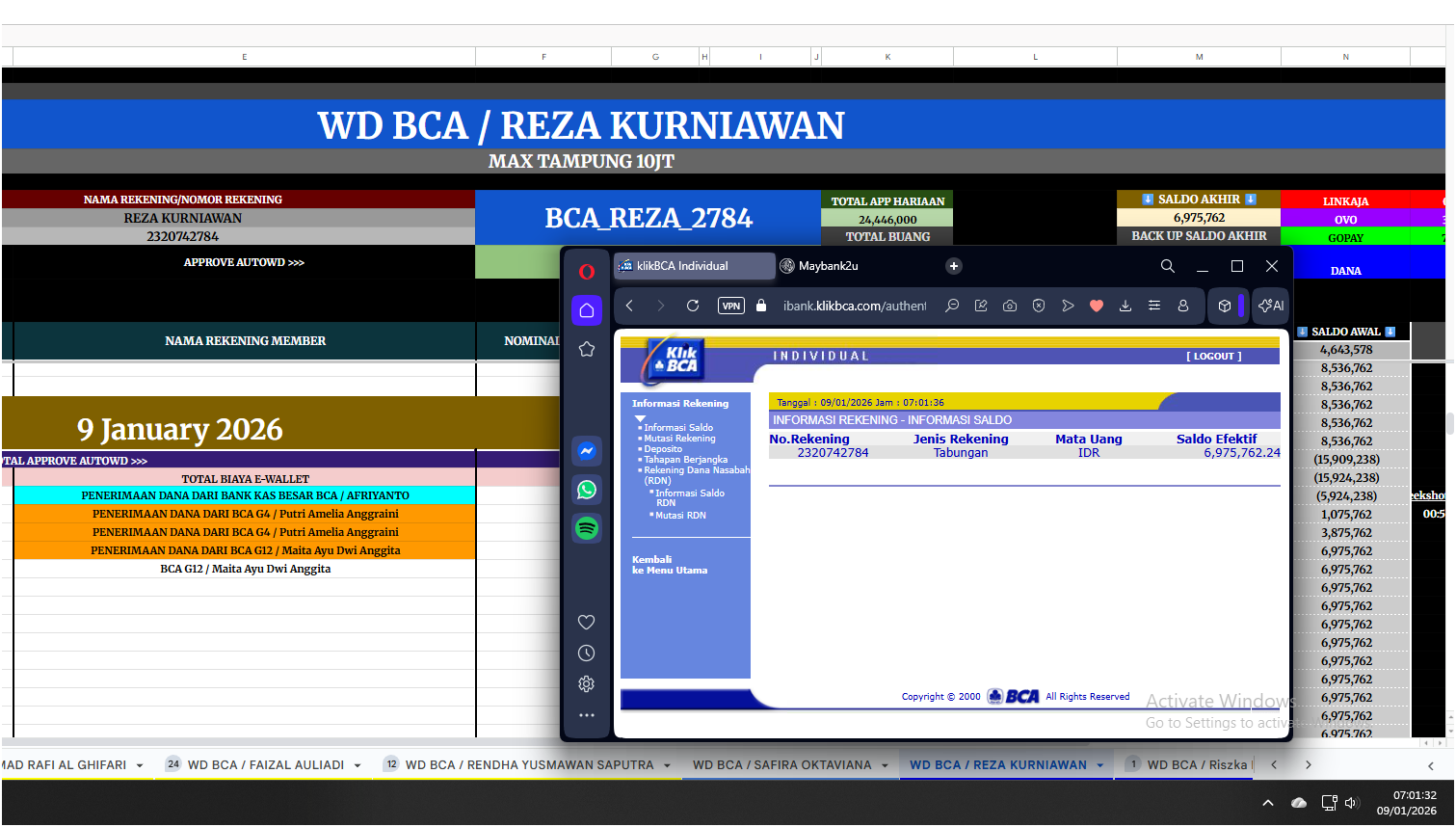The width and height of the screenshot is (1456, 827).
Task: Switch to the Maybank2u tab
Action: [819, 266]
